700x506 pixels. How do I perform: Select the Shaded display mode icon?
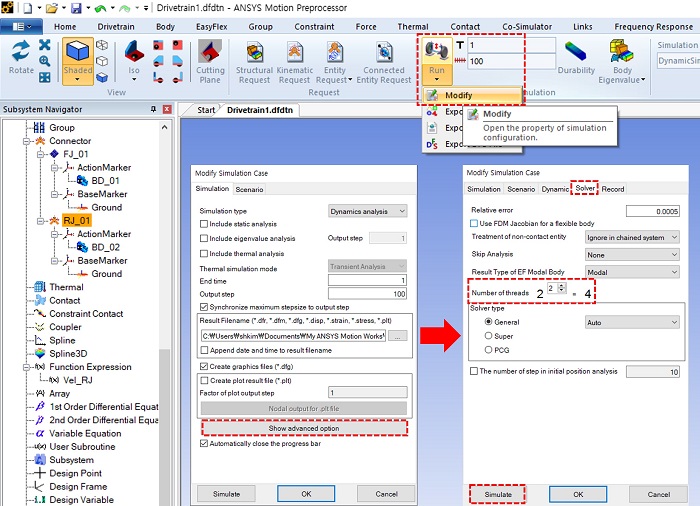tap(78, 50)
